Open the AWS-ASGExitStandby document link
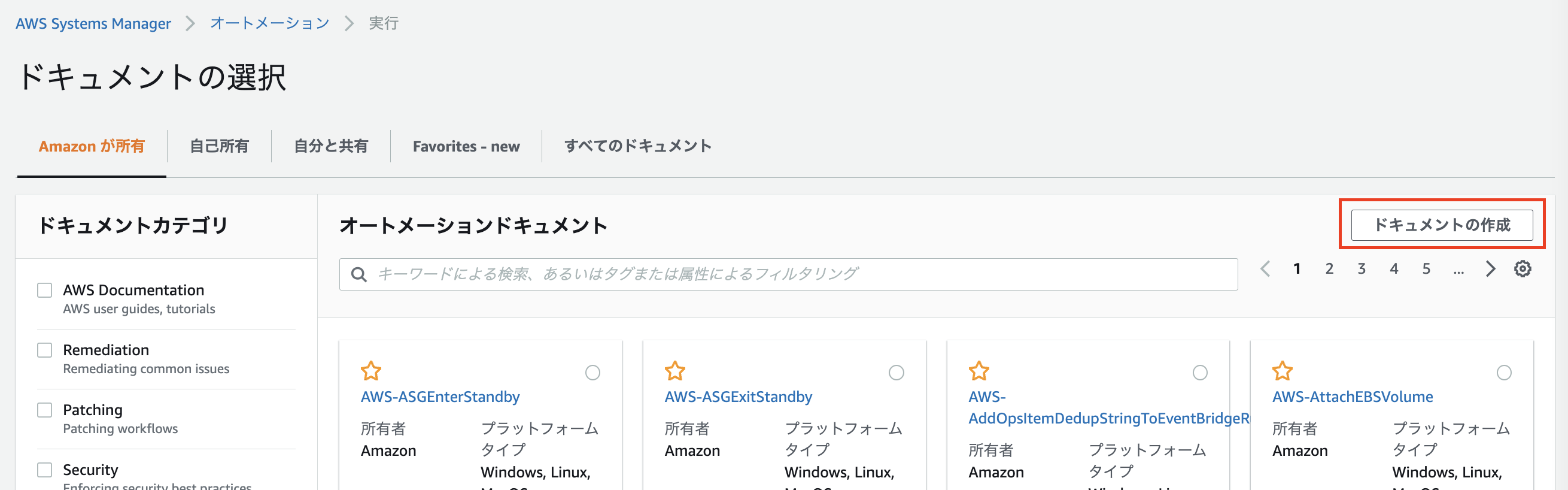Viewport: 1568px width, 490px height. 738,397
